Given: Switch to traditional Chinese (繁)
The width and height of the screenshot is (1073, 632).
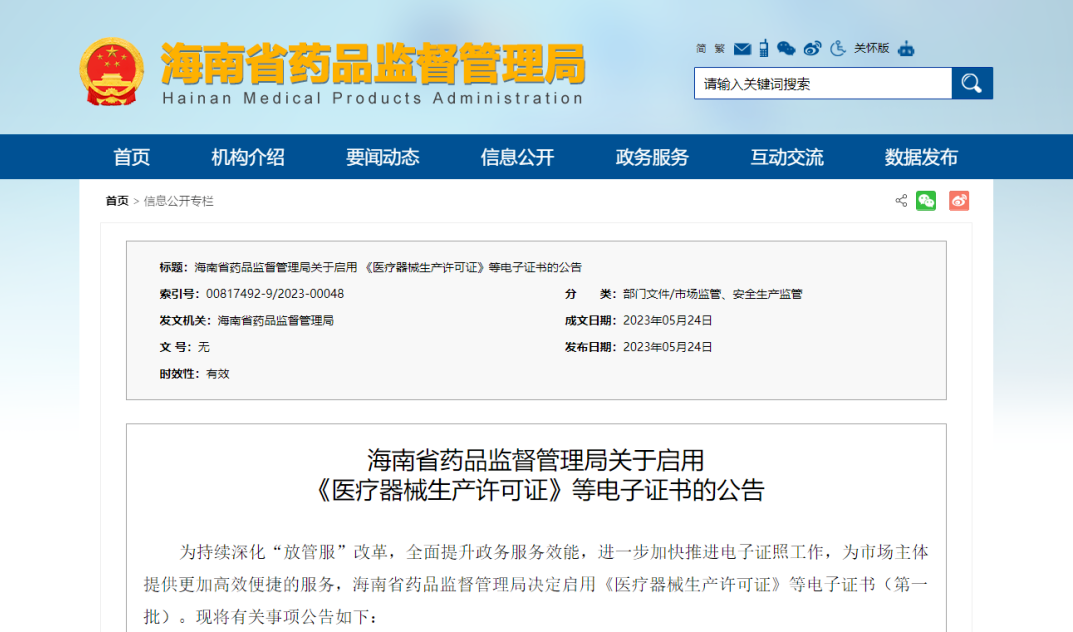Looking at the screenshot, I should coord(719,48).
